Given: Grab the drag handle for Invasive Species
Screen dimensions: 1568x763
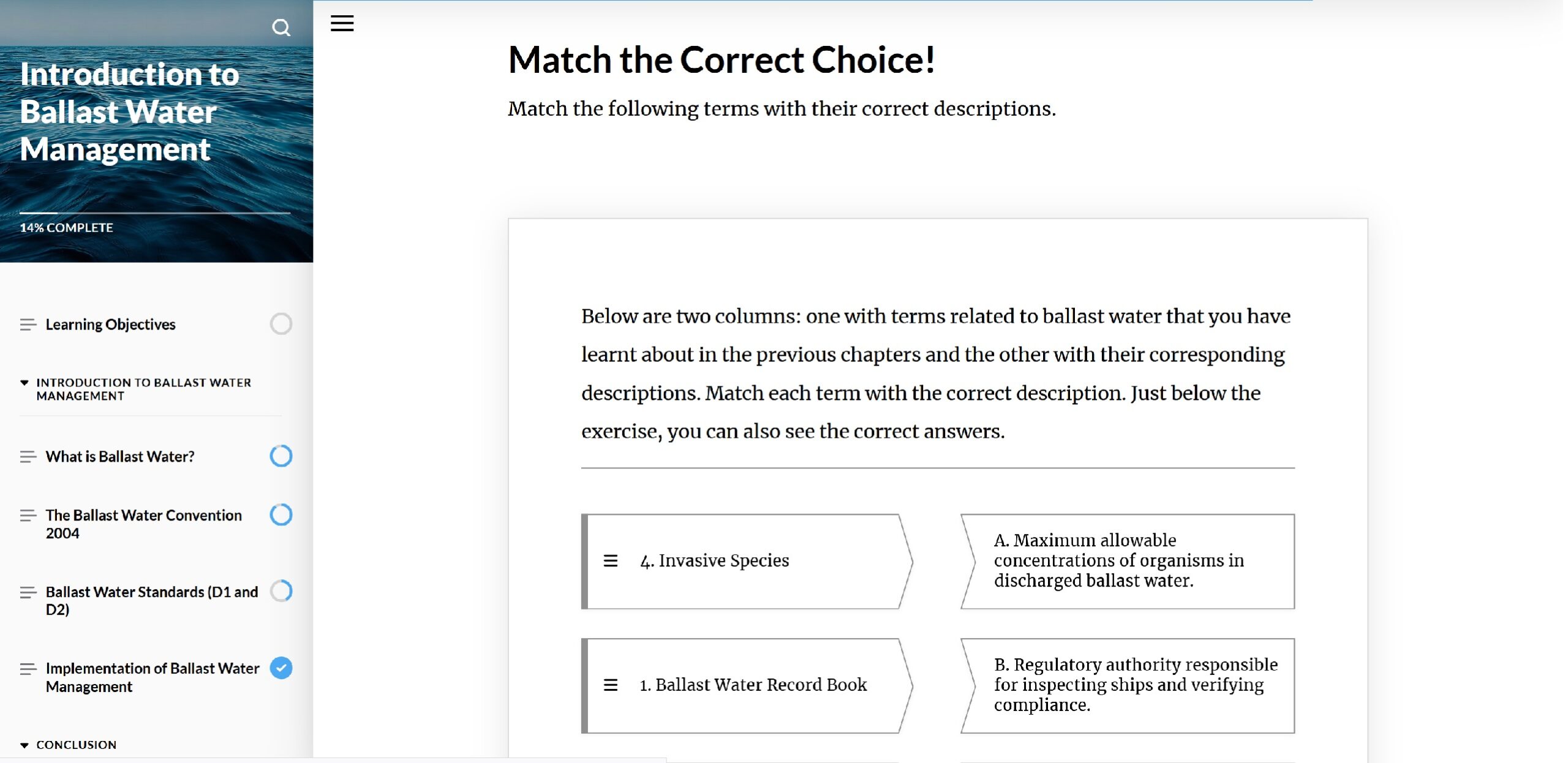Looking at the screenshot, I should [610, 560].
